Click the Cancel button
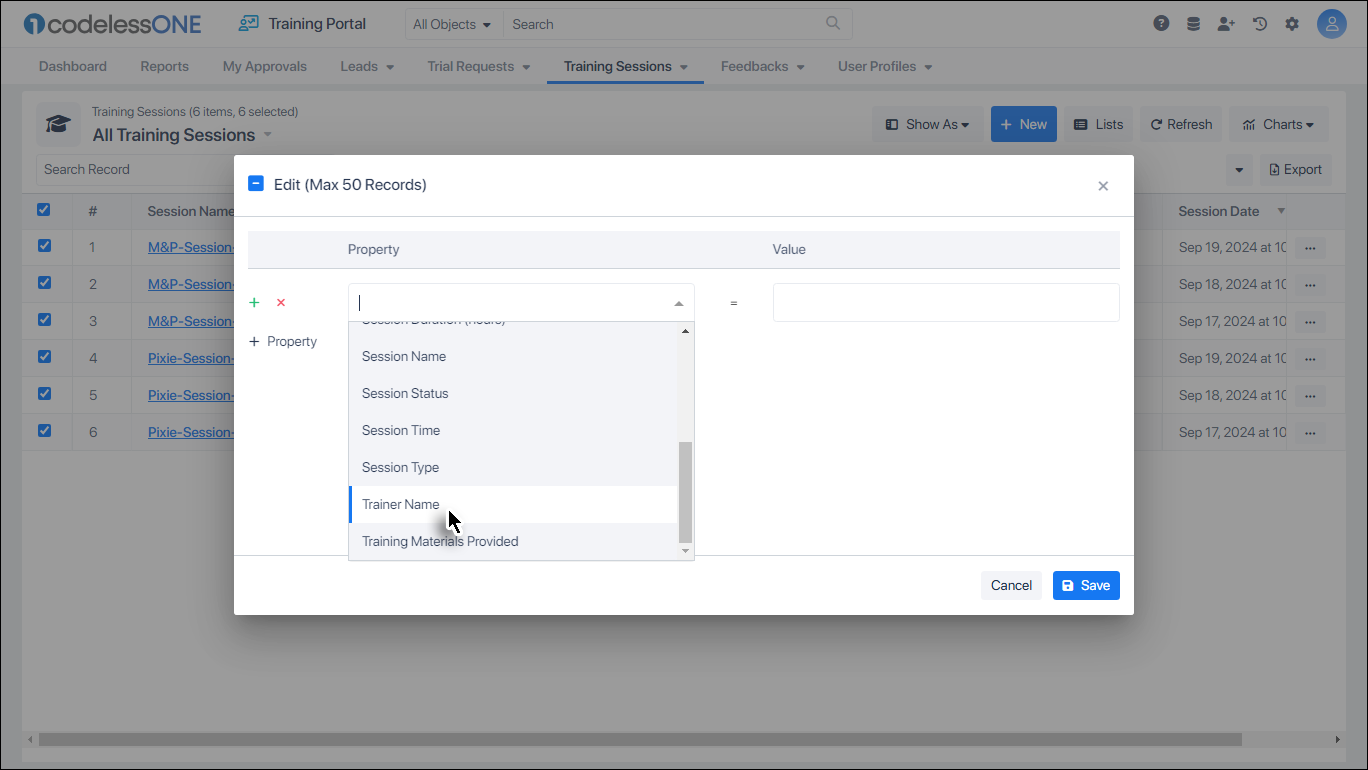 click(1011, 585)
